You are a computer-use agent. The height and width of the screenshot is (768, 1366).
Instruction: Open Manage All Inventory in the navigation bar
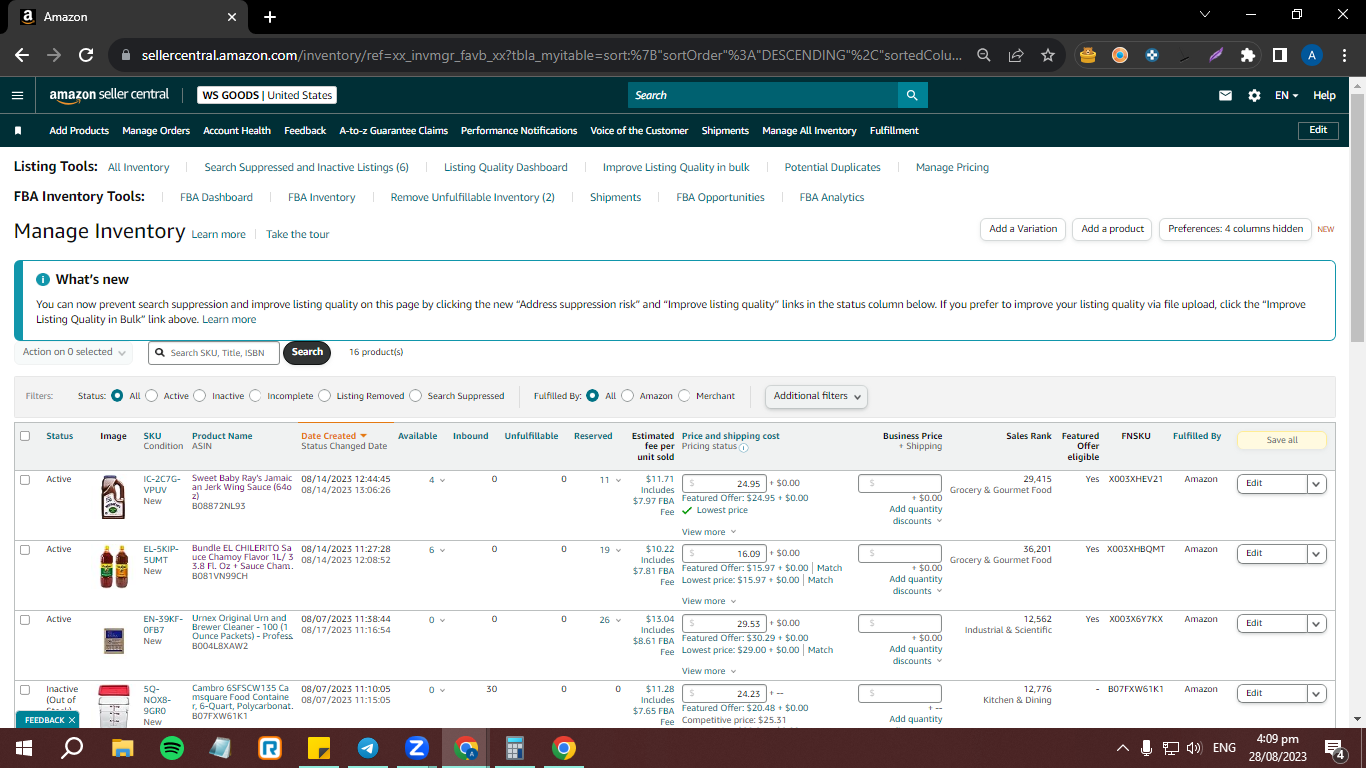pyautogui.click(x=809, y=131)
